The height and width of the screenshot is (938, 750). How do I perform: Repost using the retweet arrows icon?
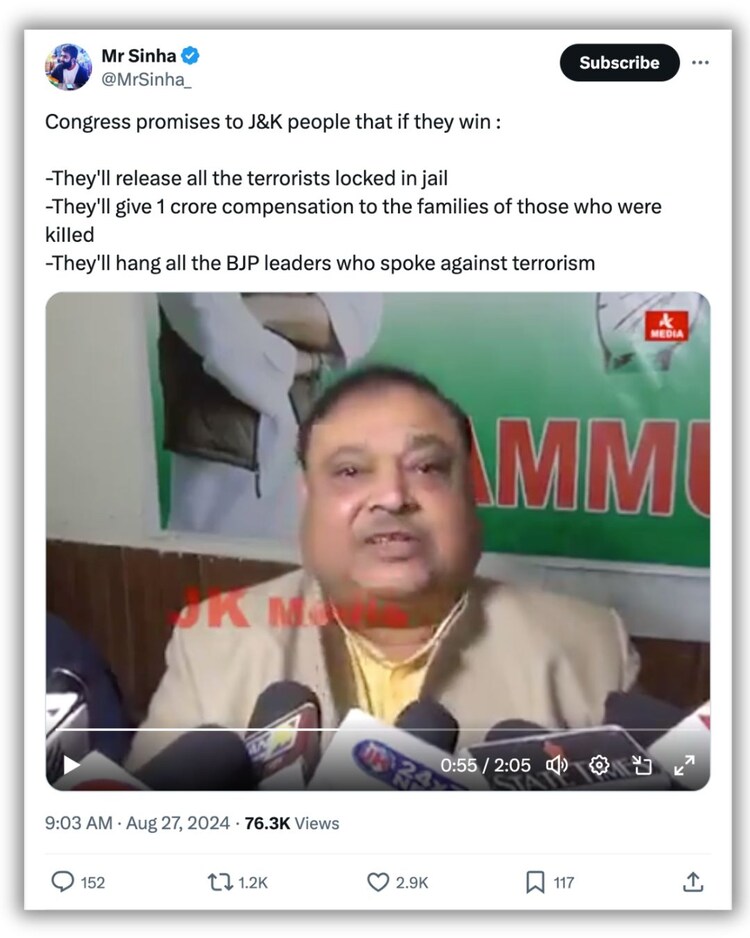pyautogui.click(x=219, y=882)
